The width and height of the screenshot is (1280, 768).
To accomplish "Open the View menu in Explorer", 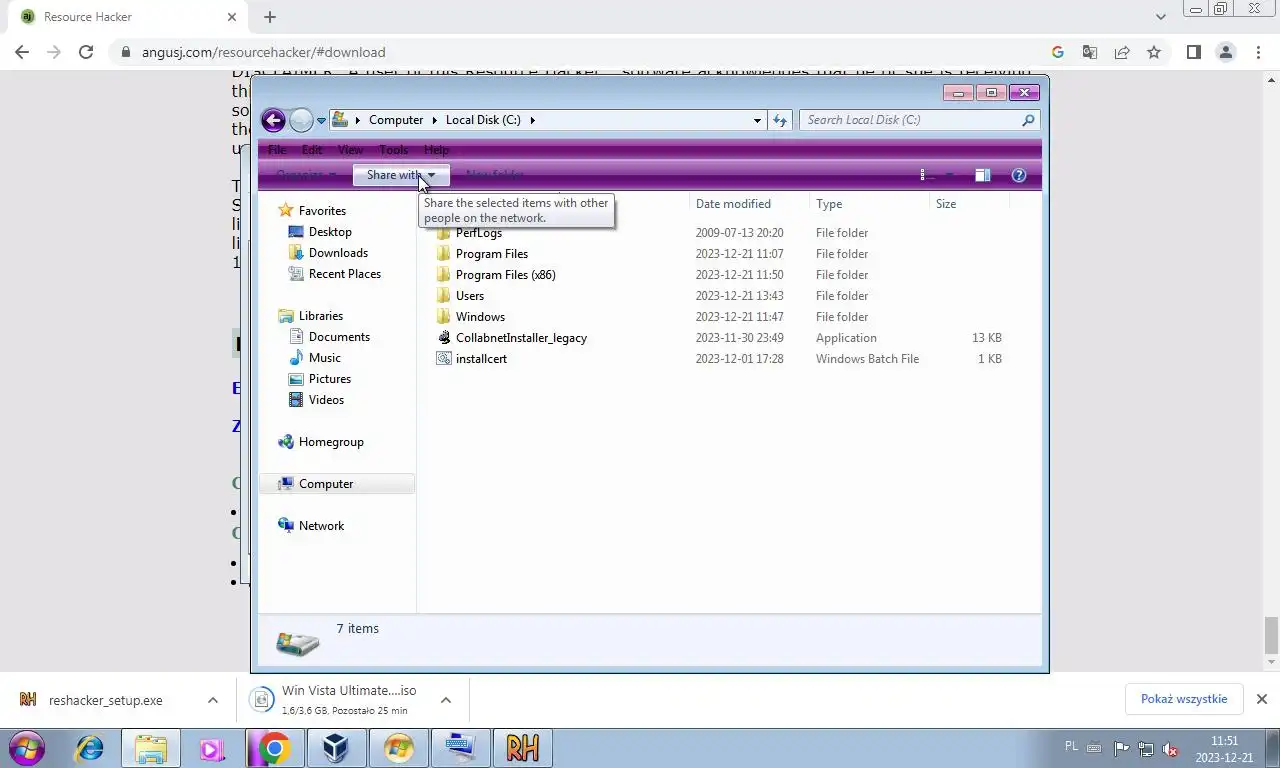I will 350,150.
